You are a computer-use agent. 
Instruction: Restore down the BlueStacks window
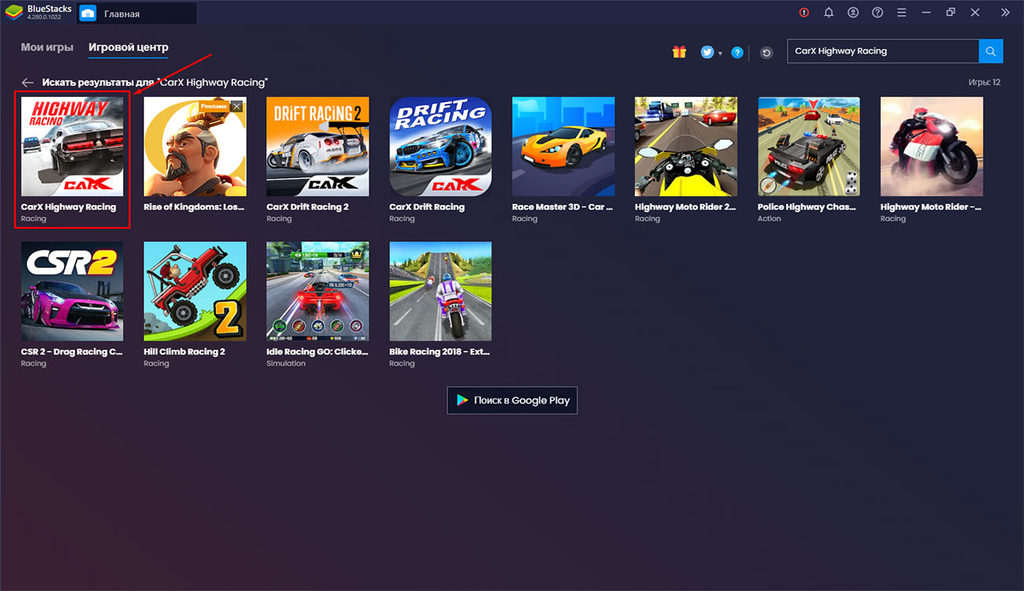click(951, 12)
